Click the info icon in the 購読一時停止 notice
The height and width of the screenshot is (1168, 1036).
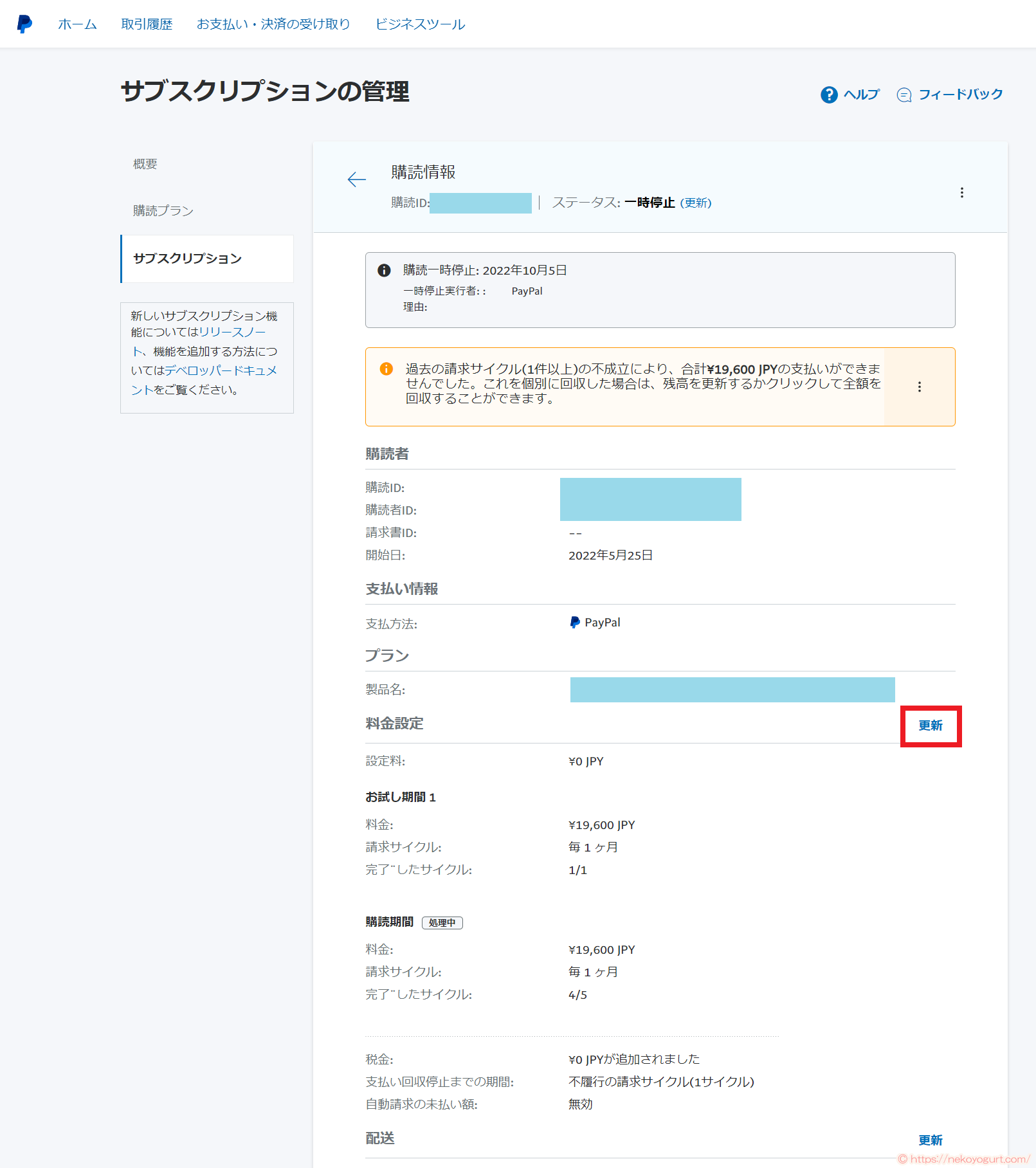(384, 270)
